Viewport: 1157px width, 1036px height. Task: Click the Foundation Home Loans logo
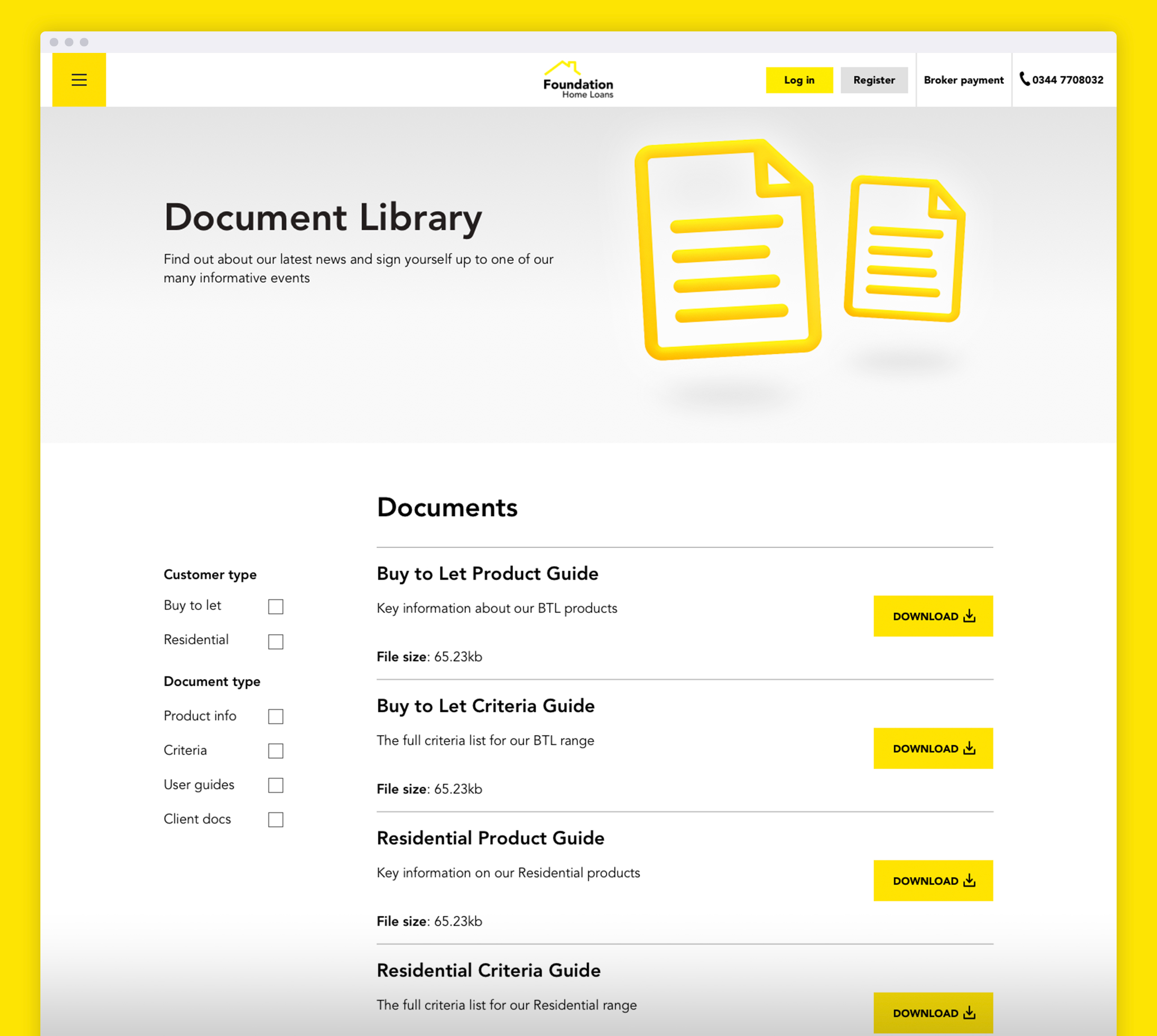(578, 80)
